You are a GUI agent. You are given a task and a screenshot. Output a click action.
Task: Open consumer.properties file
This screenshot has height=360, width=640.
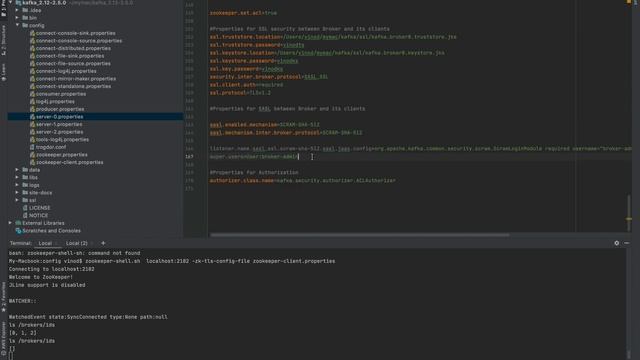[x=61, y=94]
